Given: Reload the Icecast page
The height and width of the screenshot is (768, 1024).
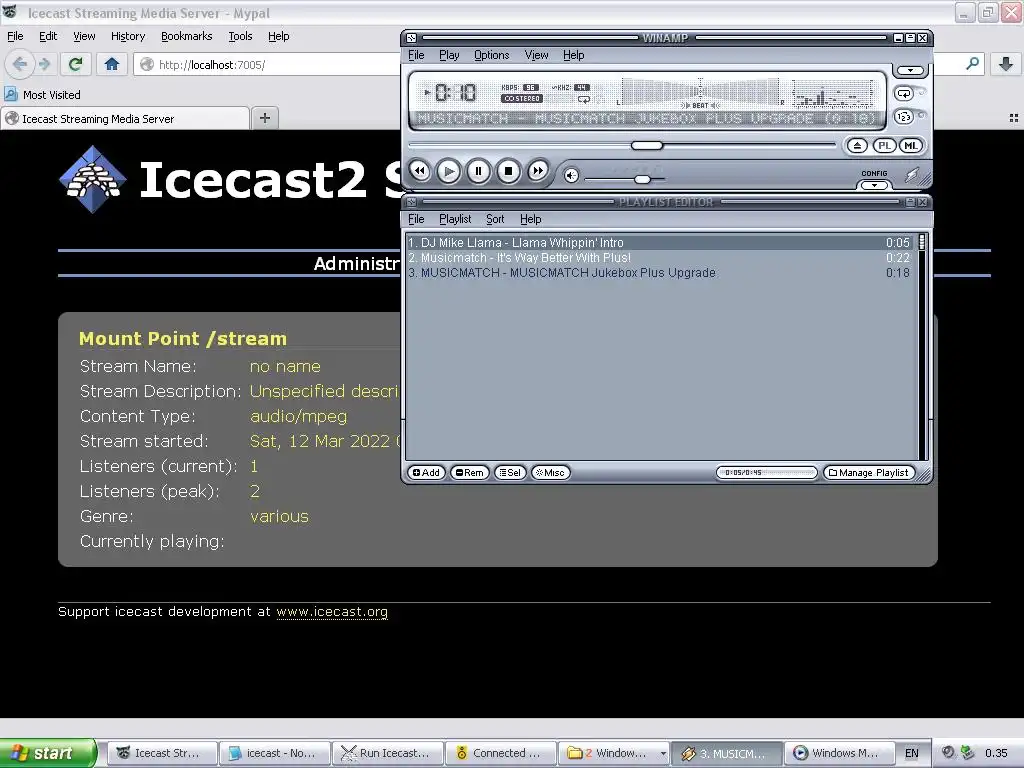Looking at the screenshot, I should 75,64.
